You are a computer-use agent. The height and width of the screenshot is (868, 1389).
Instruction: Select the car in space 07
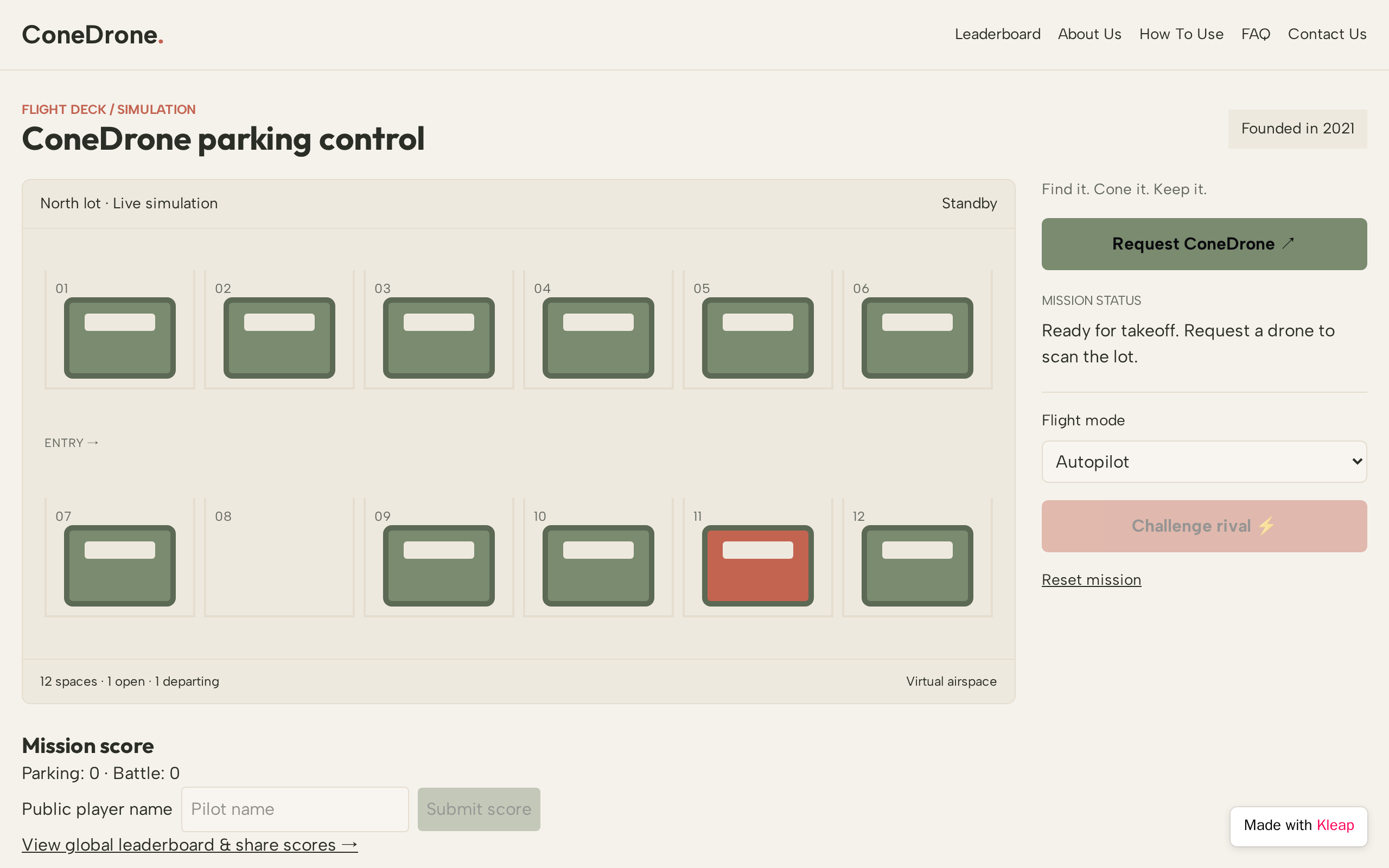point(120,565)
